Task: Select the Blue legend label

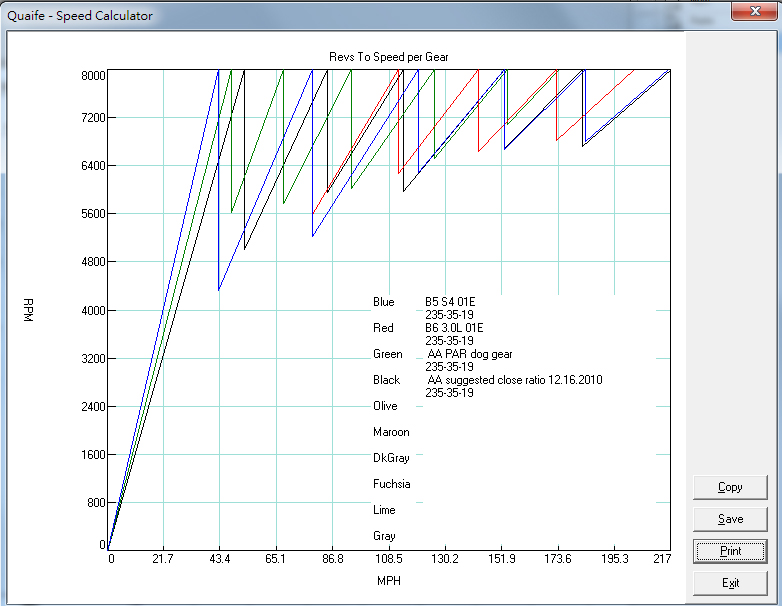Action: point(384,302)
